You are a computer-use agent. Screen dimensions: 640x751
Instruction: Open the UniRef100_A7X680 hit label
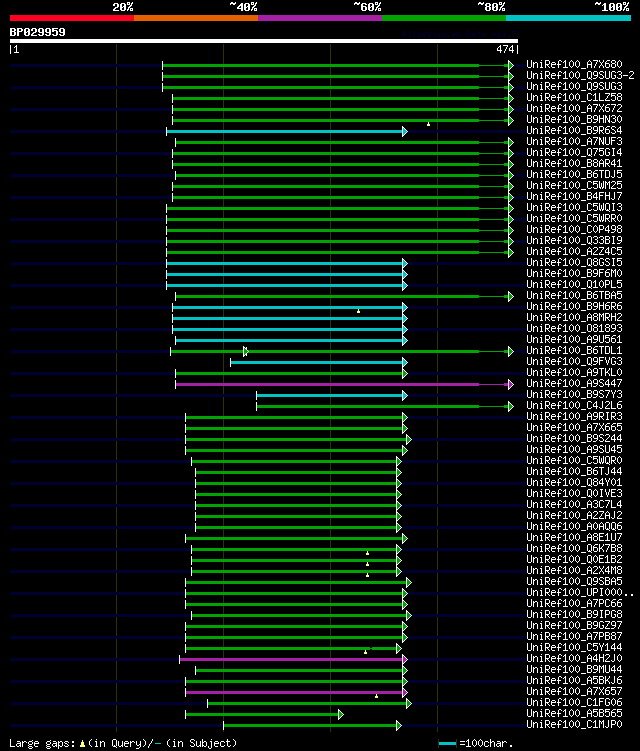(x=574, y=65)
